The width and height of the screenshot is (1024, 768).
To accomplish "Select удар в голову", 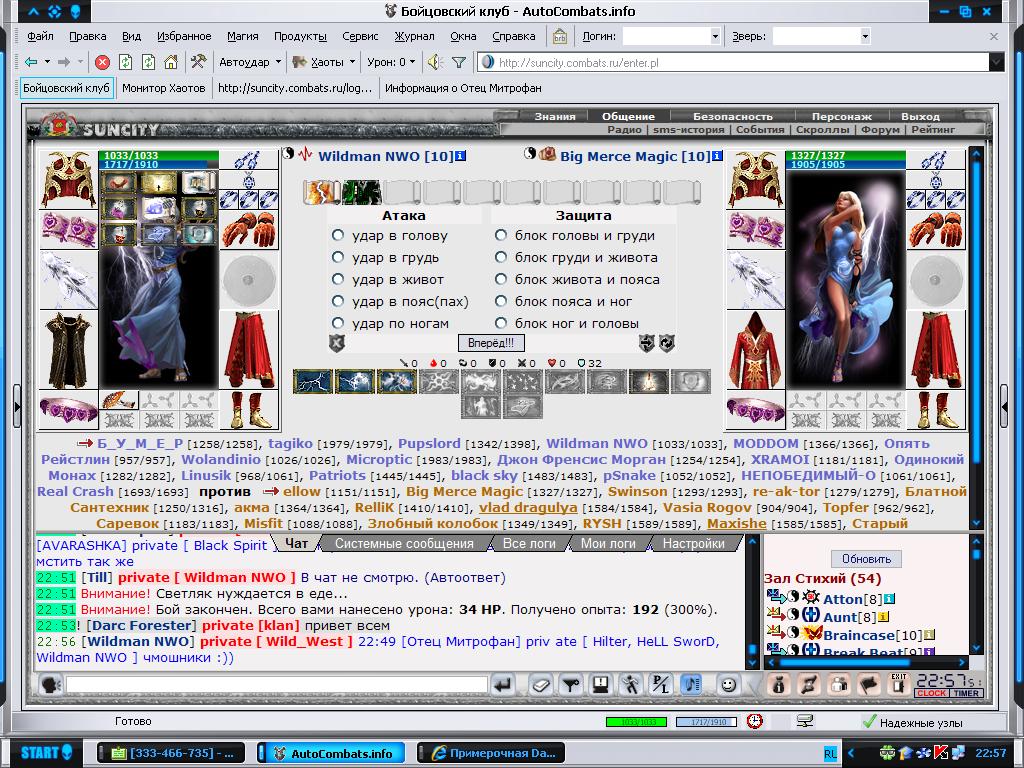I will coord(338,235).
